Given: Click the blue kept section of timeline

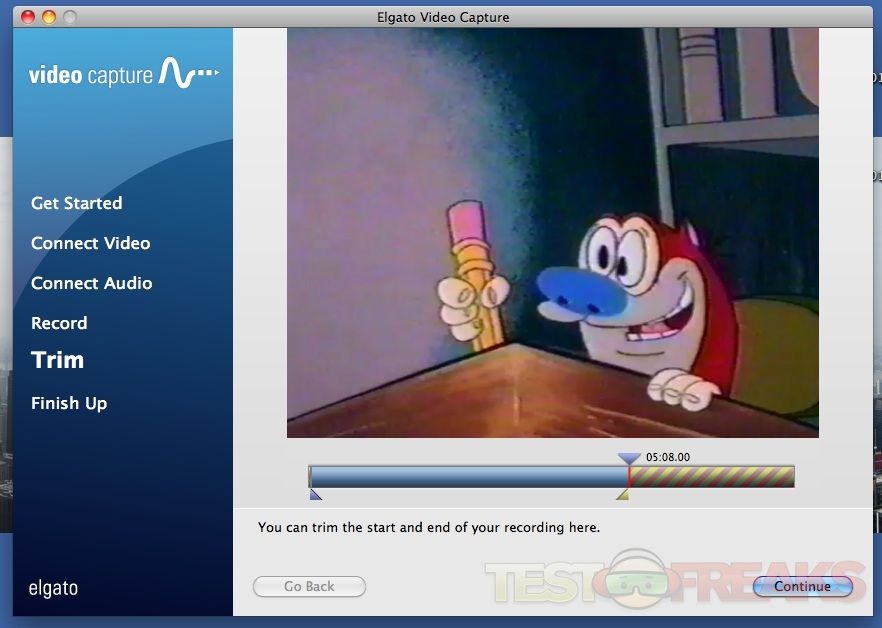Looking at the screenshot, I should pos(468,476).
